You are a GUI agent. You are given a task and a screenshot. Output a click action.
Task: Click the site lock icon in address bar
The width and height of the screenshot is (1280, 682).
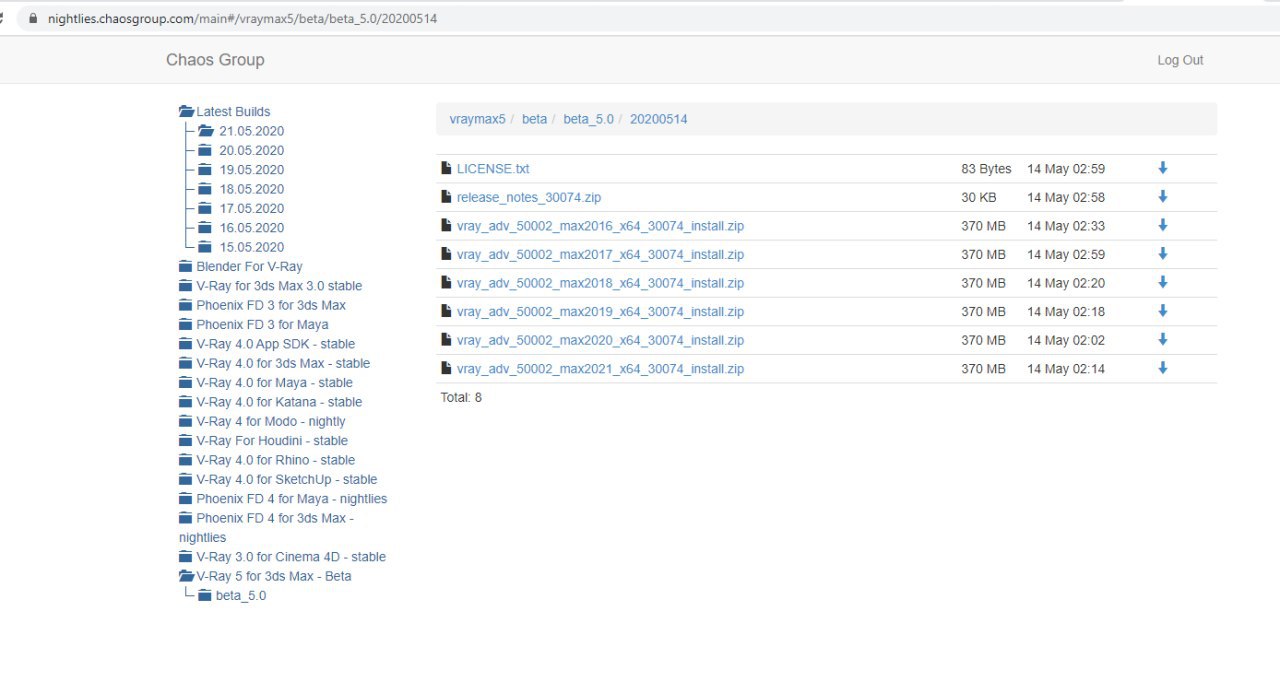coord(34,18)
